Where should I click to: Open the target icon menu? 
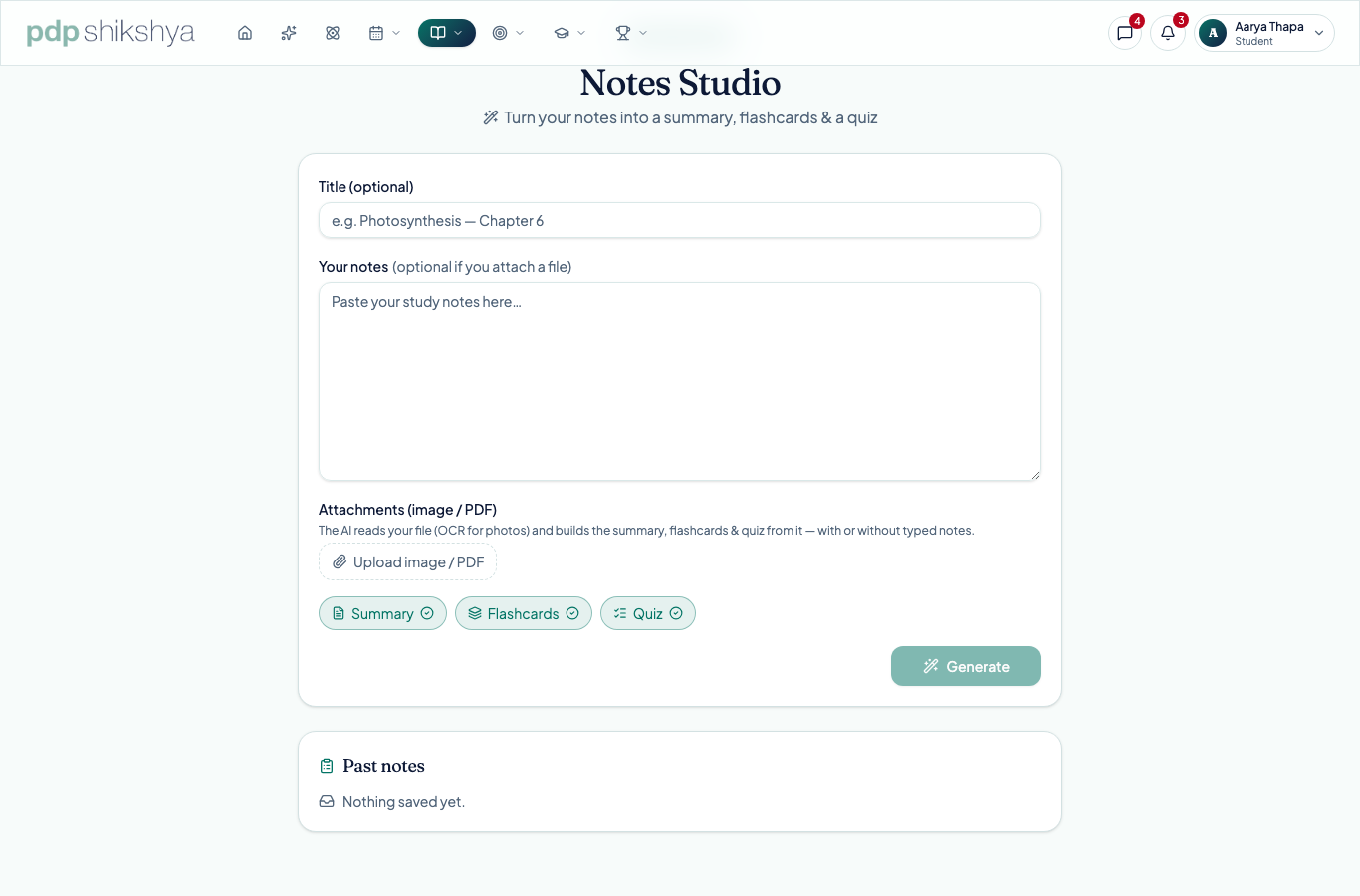[x=500, y=33]
